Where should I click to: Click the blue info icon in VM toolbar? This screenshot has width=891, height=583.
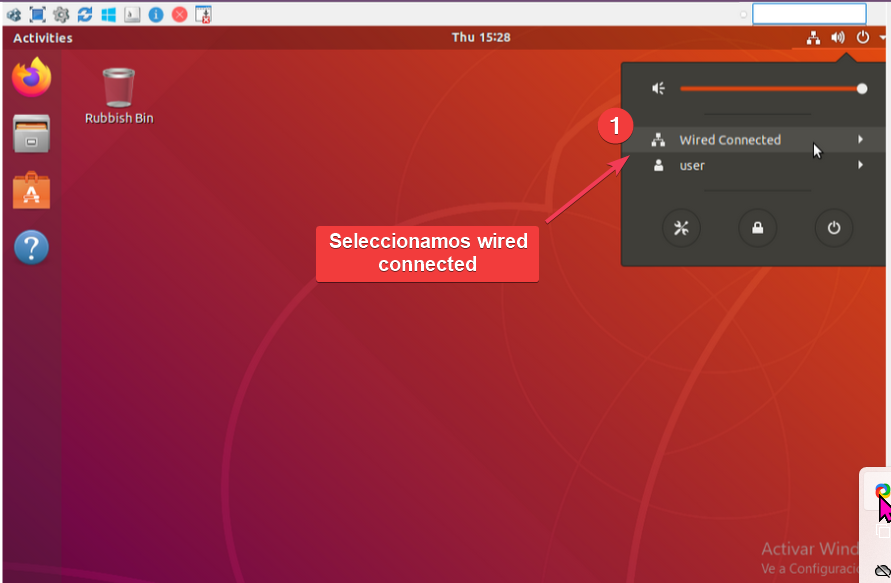pyautogui.click(x=155, y=14)
